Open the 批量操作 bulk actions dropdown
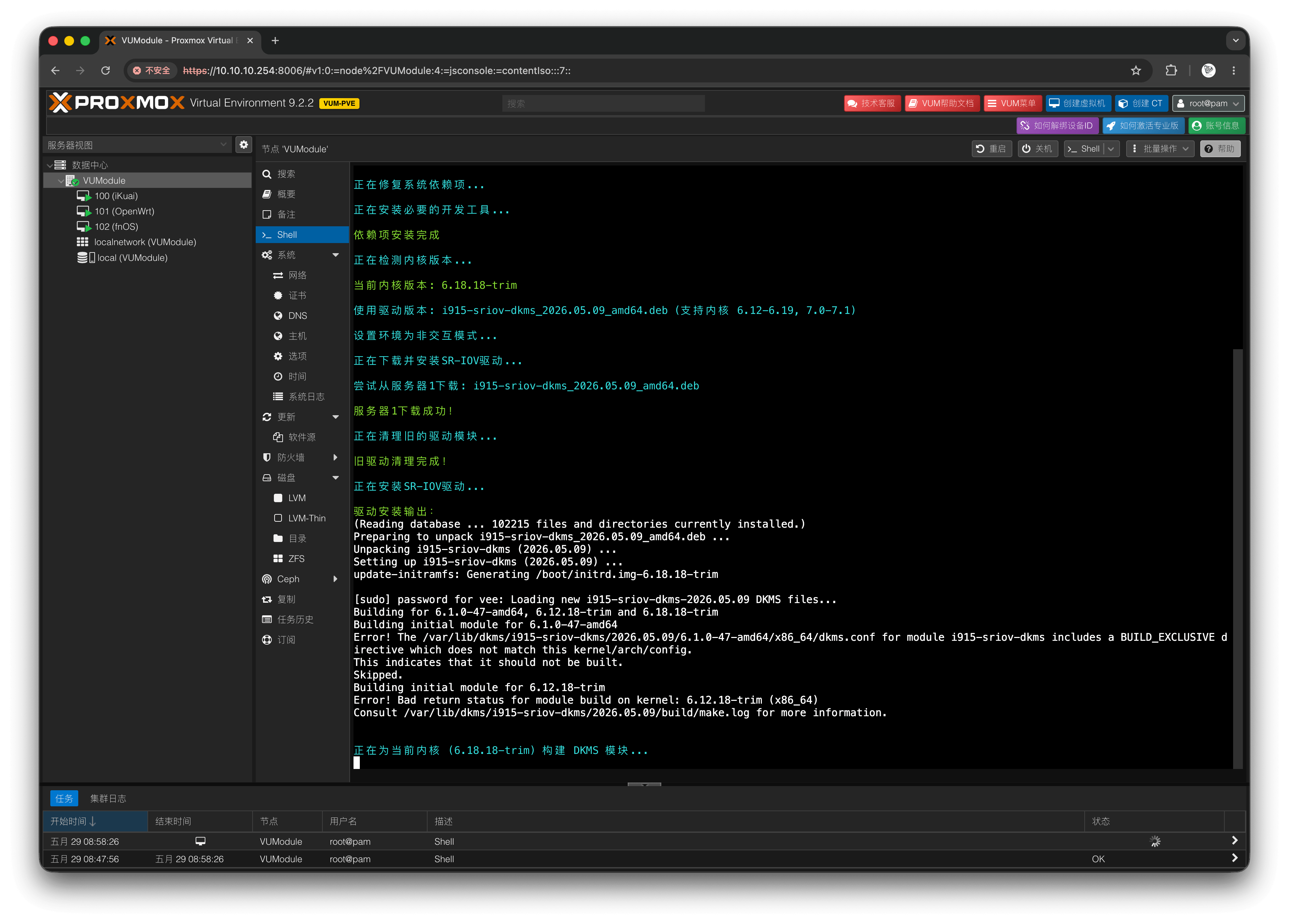Image resolution: width=1289 pixels, height=924 pixels. click(1160, 149)
